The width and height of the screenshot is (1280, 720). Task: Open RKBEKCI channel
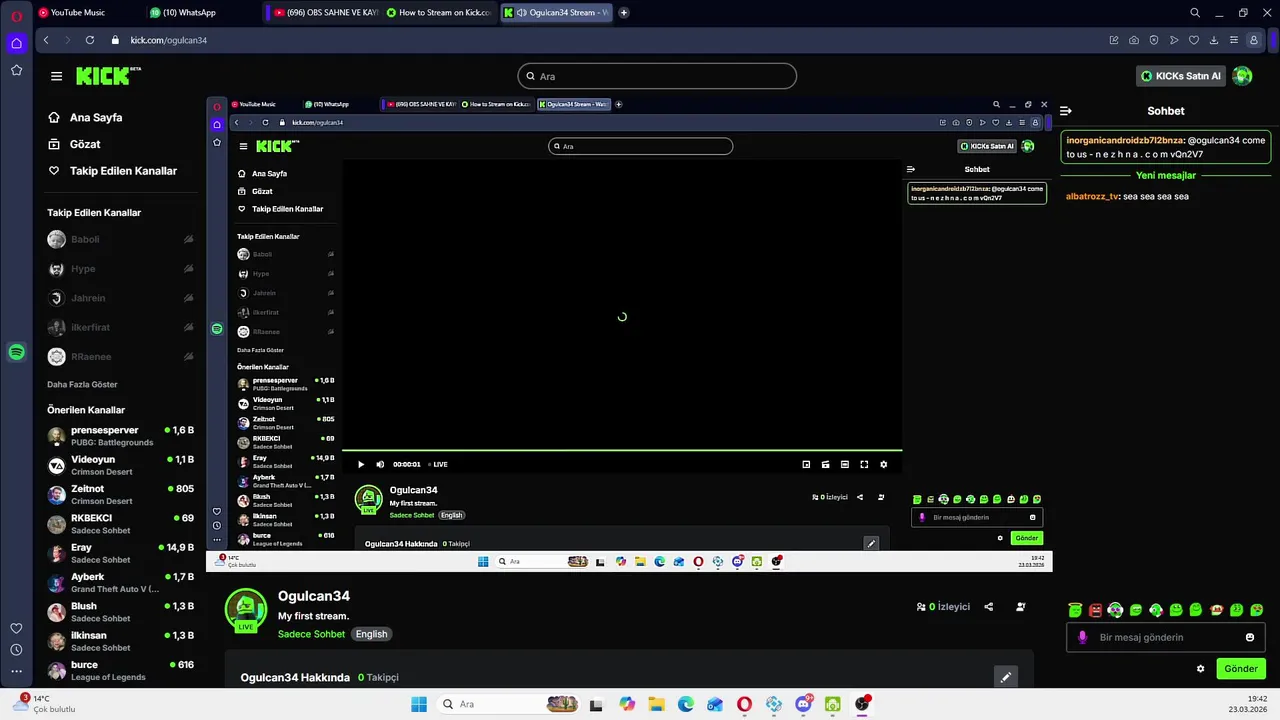[121, 524]
